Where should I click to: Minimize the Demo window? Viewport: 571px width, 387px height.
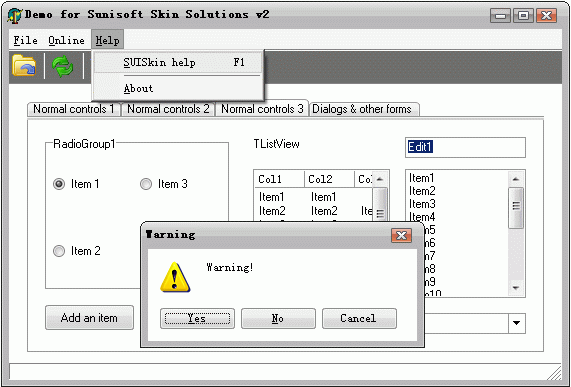pos(500,16)
